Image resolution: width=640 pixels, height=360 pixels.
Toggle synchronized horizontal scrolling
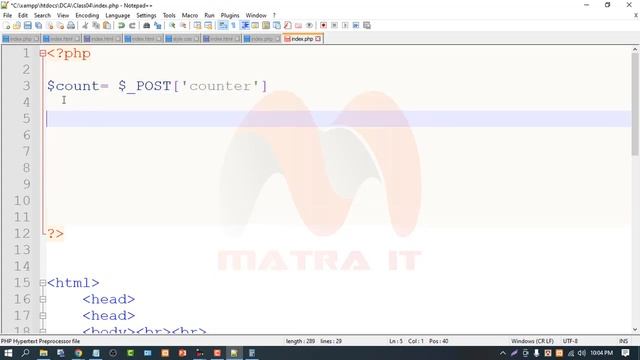tap(209, 25)
